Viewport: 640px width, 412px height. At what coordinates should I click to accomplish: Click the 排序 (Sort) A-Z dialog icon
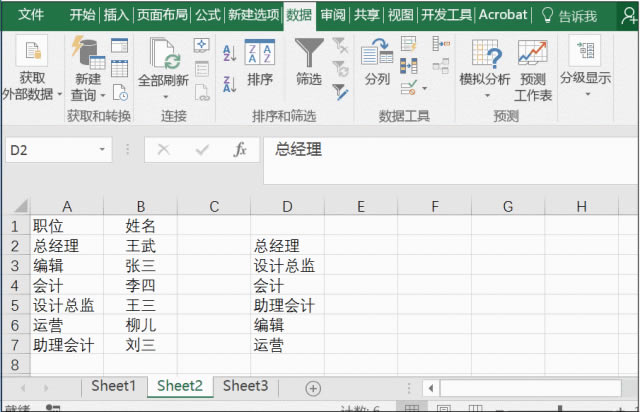[x=260, y=54]
